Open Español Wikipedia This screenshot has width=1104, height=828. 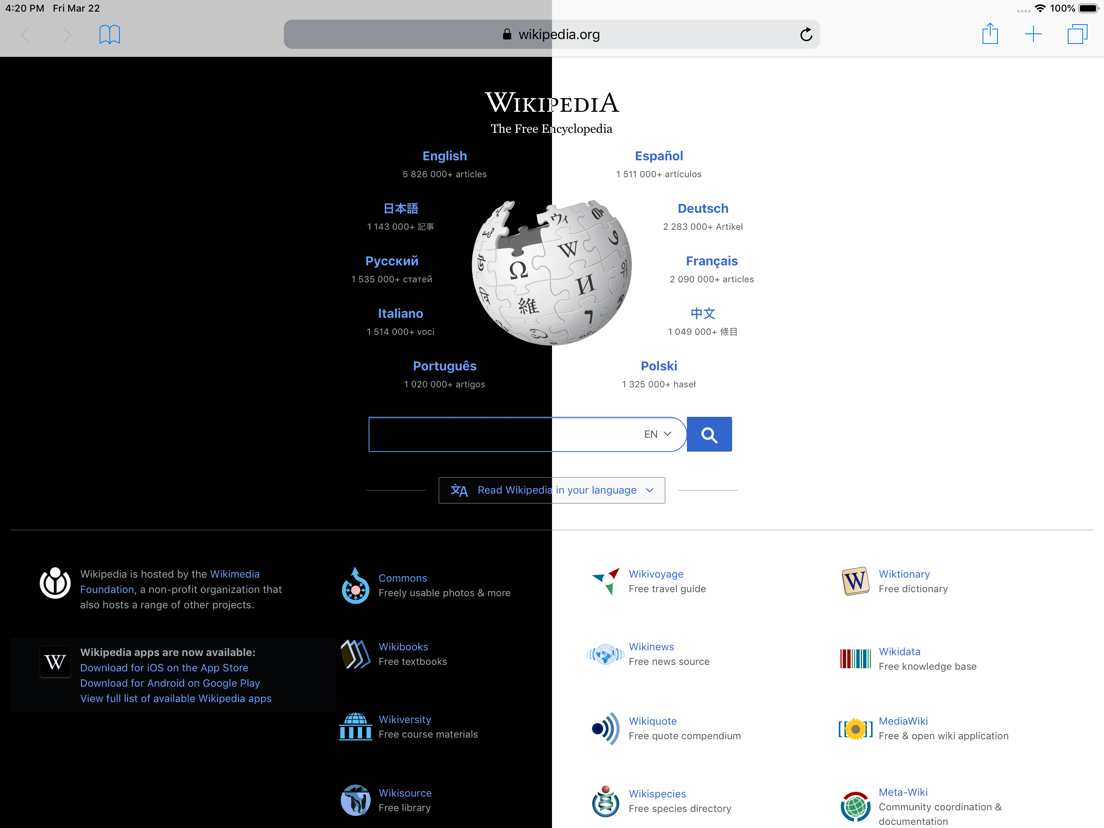pos(659,156)
